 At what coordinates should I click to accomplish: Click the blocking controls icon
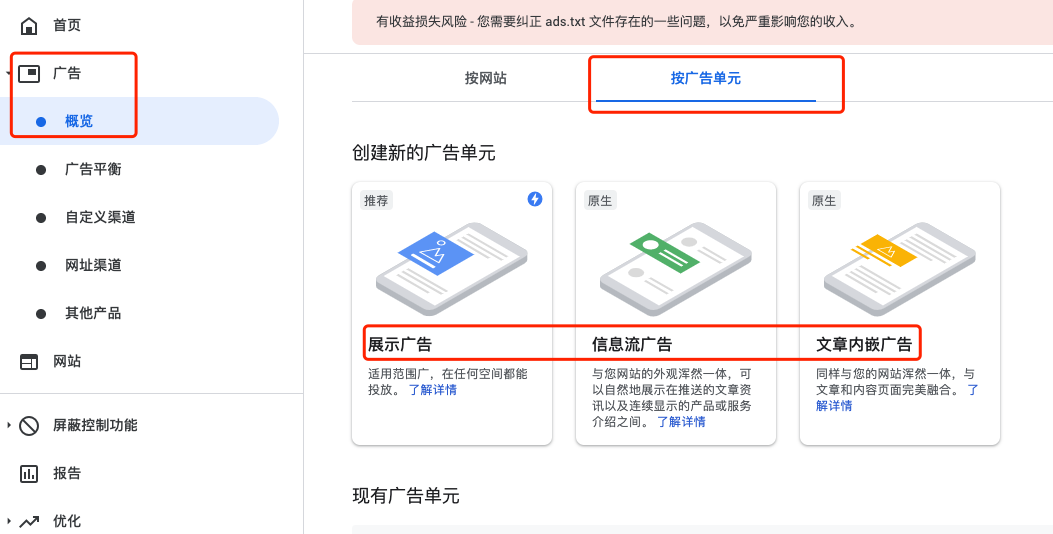[29, 425]
